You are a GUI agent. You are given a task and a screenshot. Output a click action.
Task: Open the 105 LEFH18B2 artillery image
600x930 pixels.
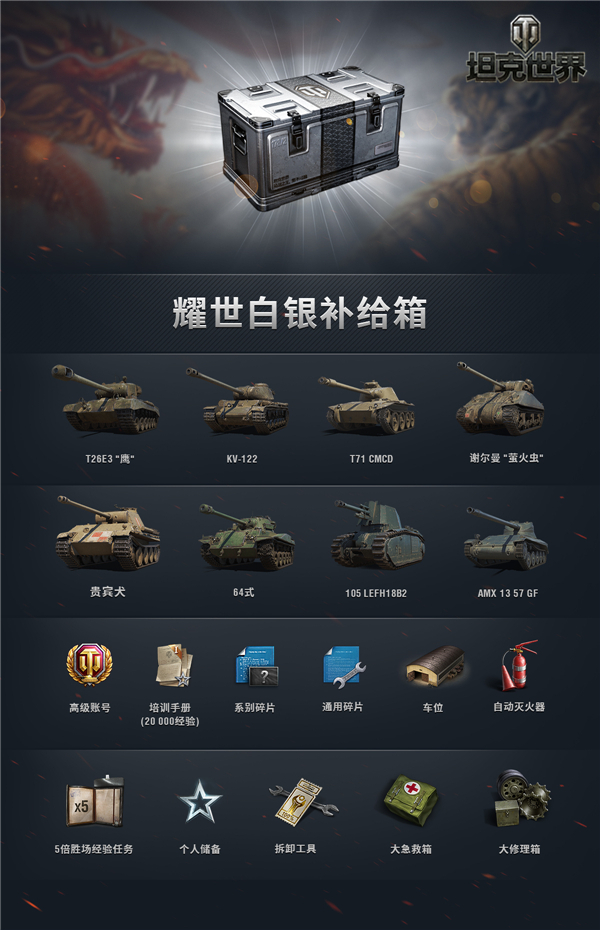378,534
